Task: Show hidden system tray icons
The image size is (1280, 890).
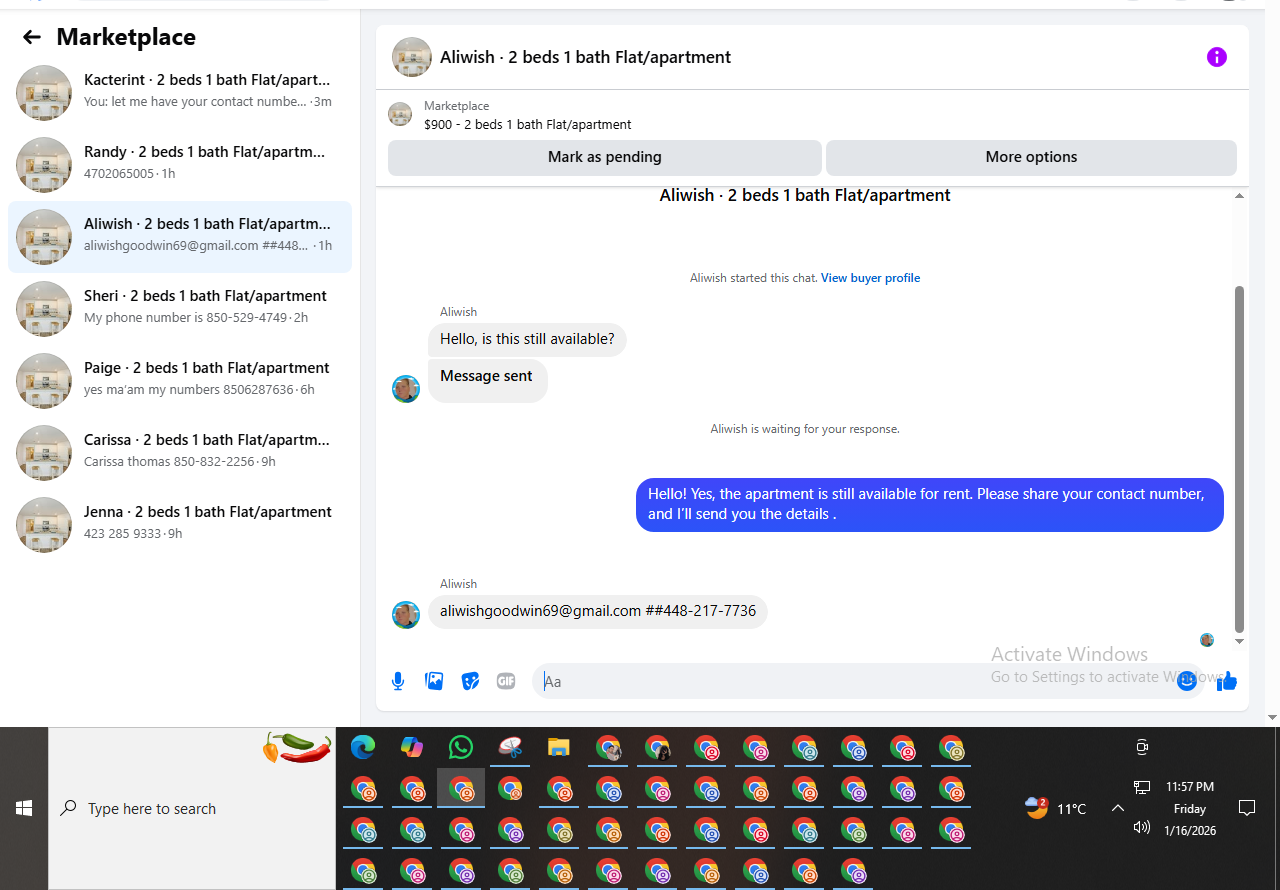Action: point(1118,808)
